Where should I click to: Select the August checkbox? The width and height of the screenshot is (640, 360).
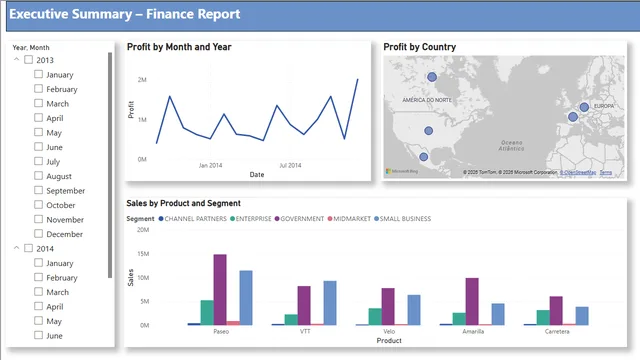[38, 176]
